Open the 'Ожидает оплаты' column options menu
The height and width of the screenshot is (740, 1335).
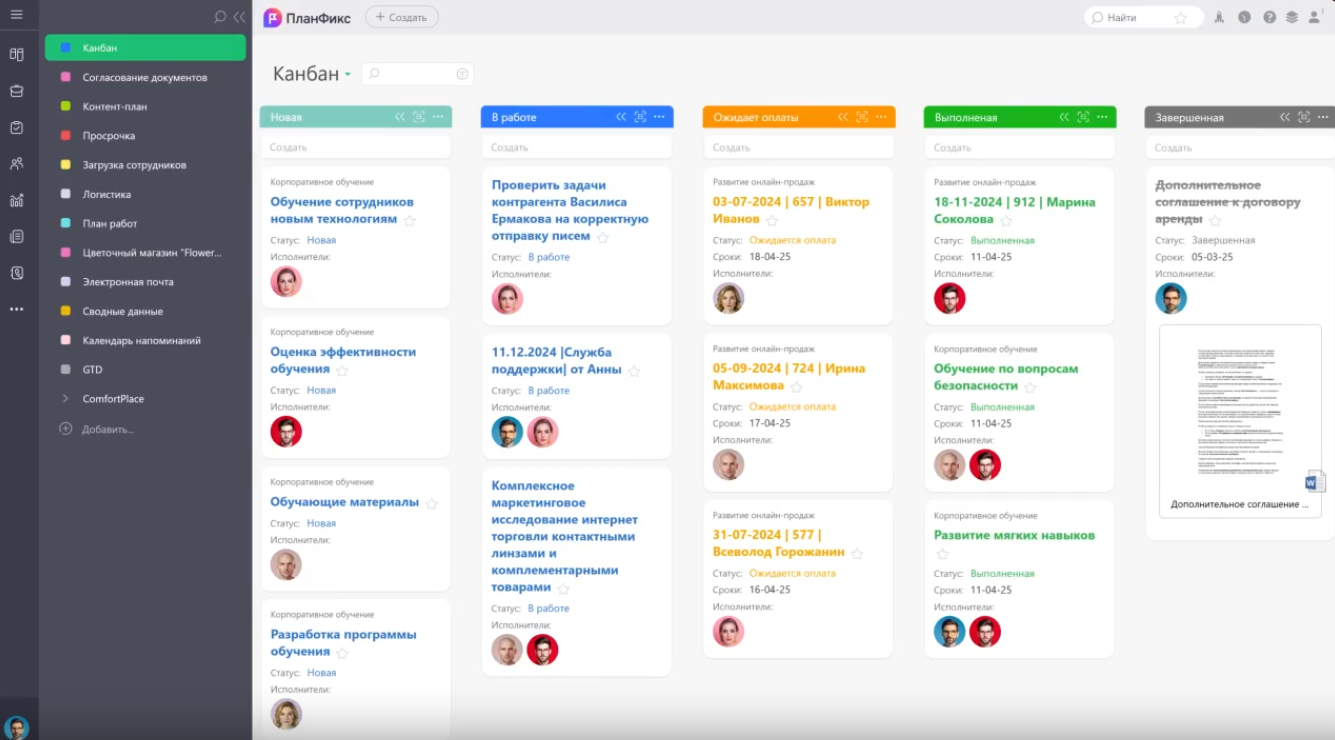[x=881, y=117]
